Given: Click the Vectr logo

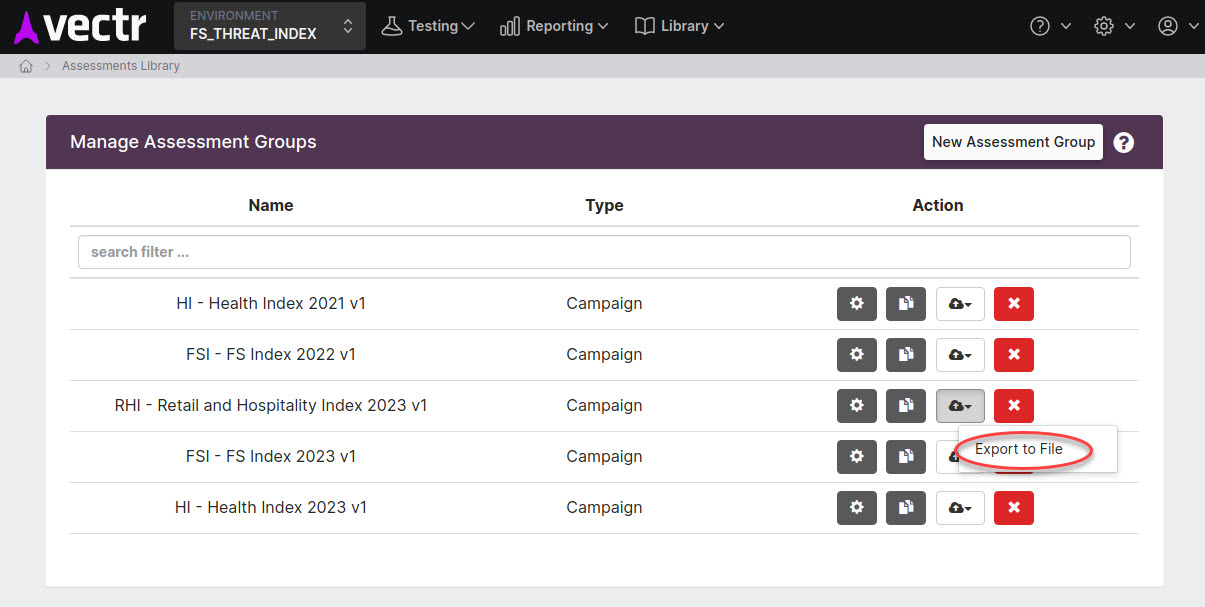Looking at the screenshot, I should click(x=80, y=27).
